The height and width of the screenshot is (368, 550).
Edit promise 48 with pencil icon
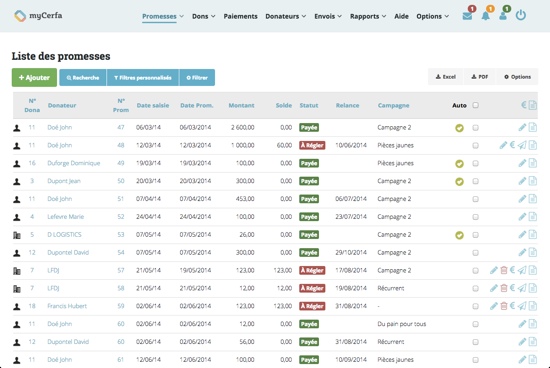pos(503,145)
